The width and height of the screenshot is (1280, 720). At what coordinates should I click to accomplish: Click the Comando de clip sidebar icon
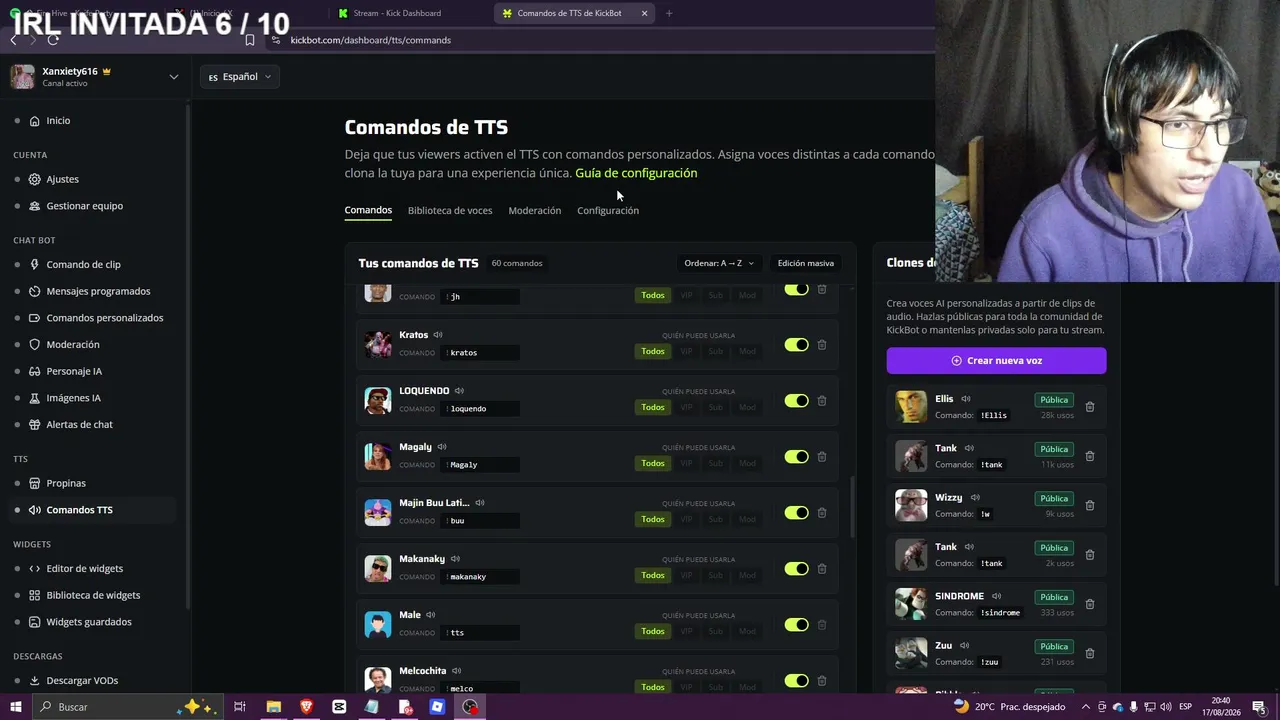[34, 265]
